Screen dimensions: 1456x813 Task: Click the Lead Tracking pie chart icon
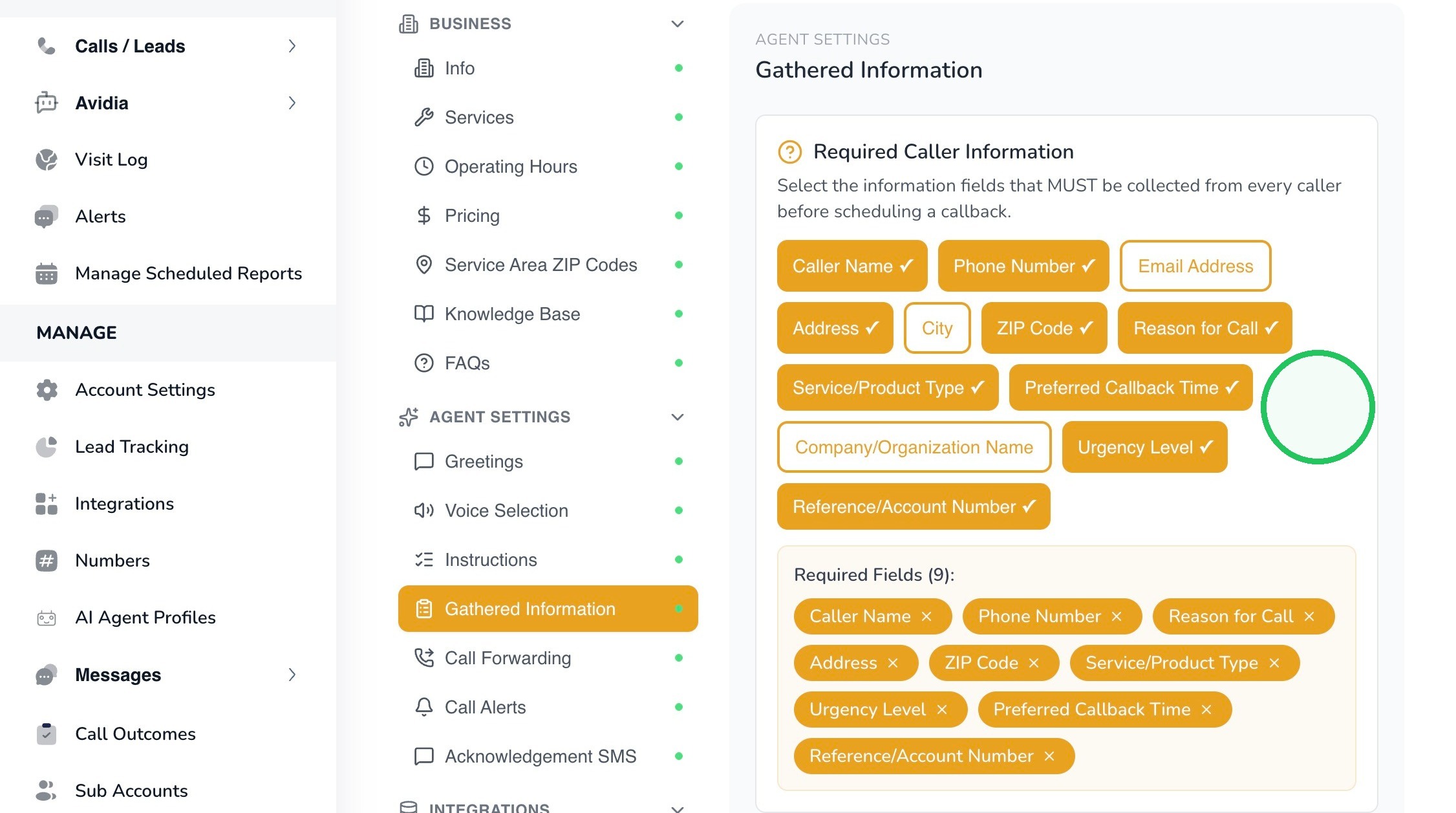[46, 447]
